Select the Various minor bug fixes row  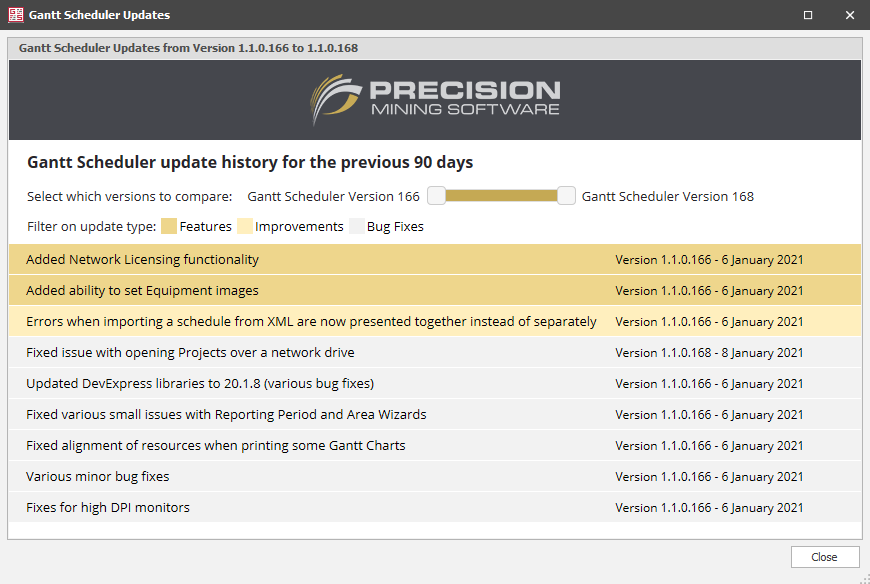pos(435,477)
